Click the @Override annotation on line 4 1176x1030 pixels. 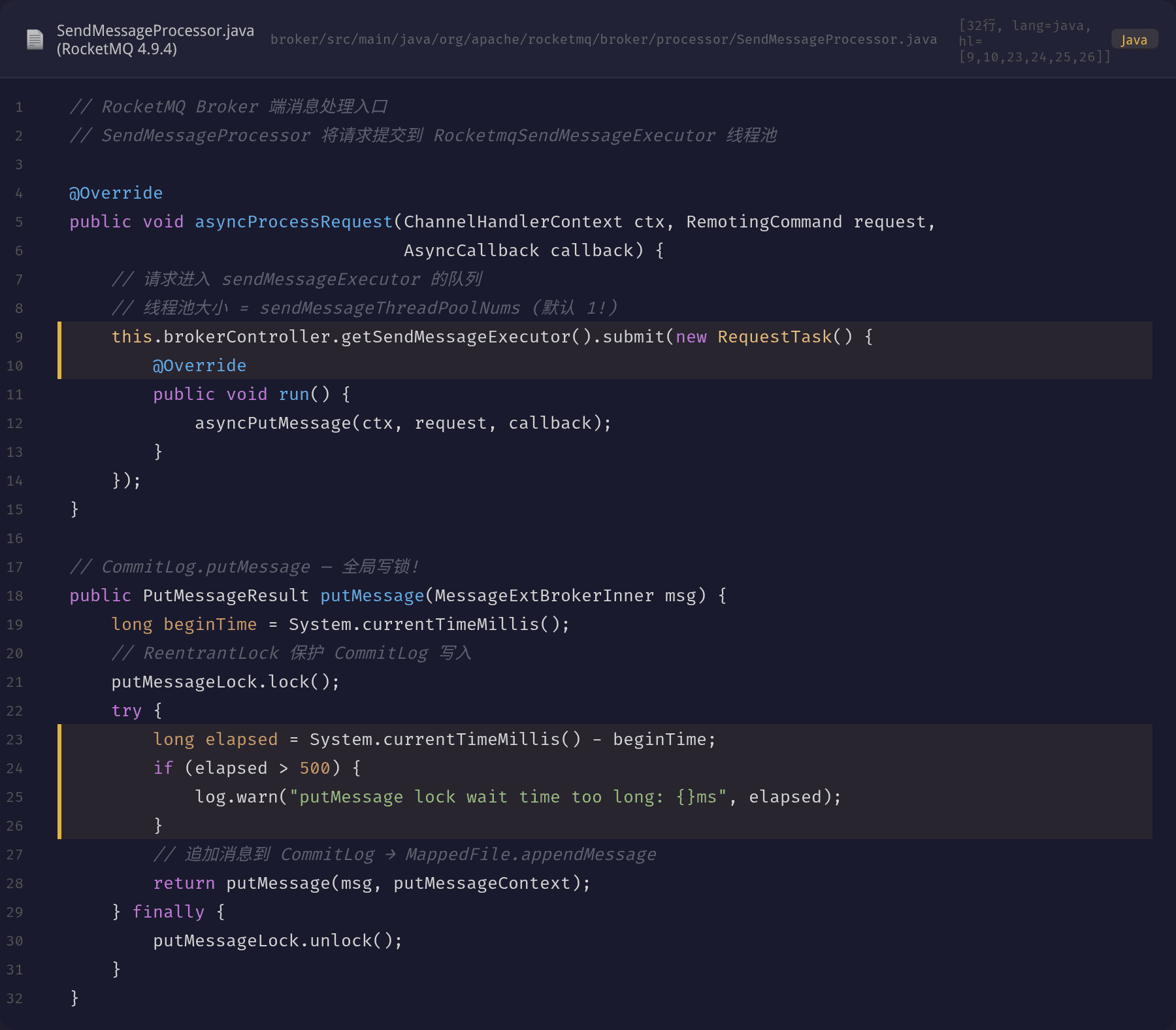click(116, 193)
